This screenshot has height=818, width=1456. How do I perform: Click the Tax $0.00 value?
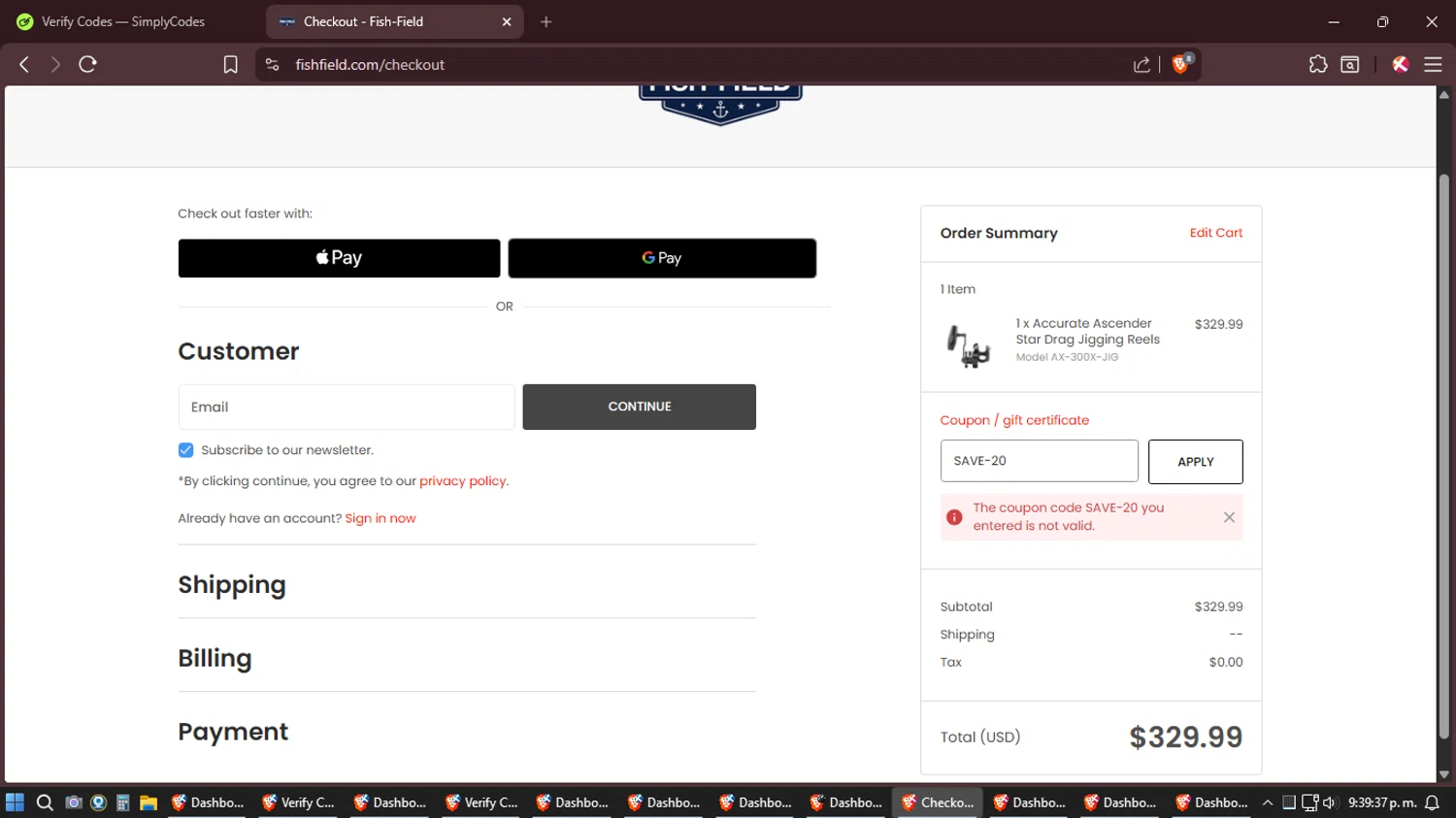pos(1226,662)
